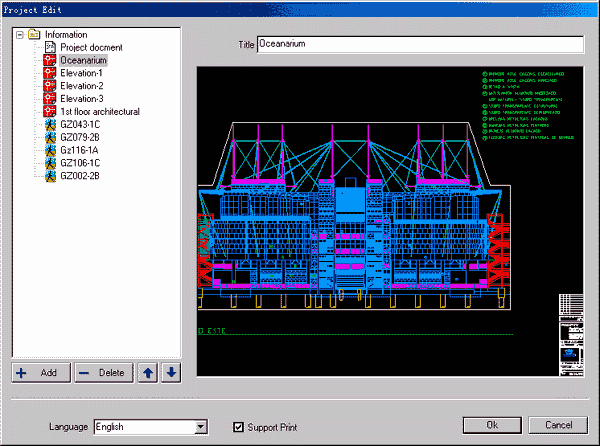
Task: Select Elevation-2 in the tree
Action: click(82, 86)
